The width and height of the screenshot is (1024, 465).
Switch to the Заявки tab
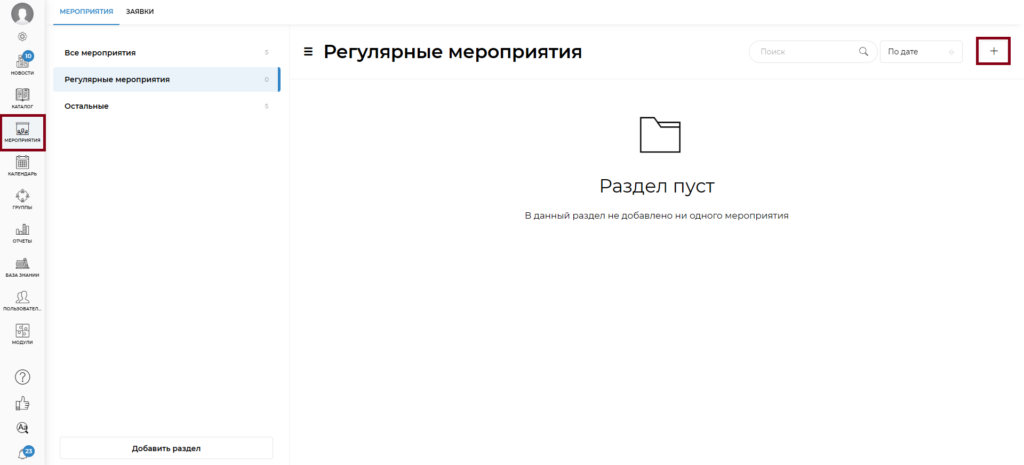click(x=140, y=12)
